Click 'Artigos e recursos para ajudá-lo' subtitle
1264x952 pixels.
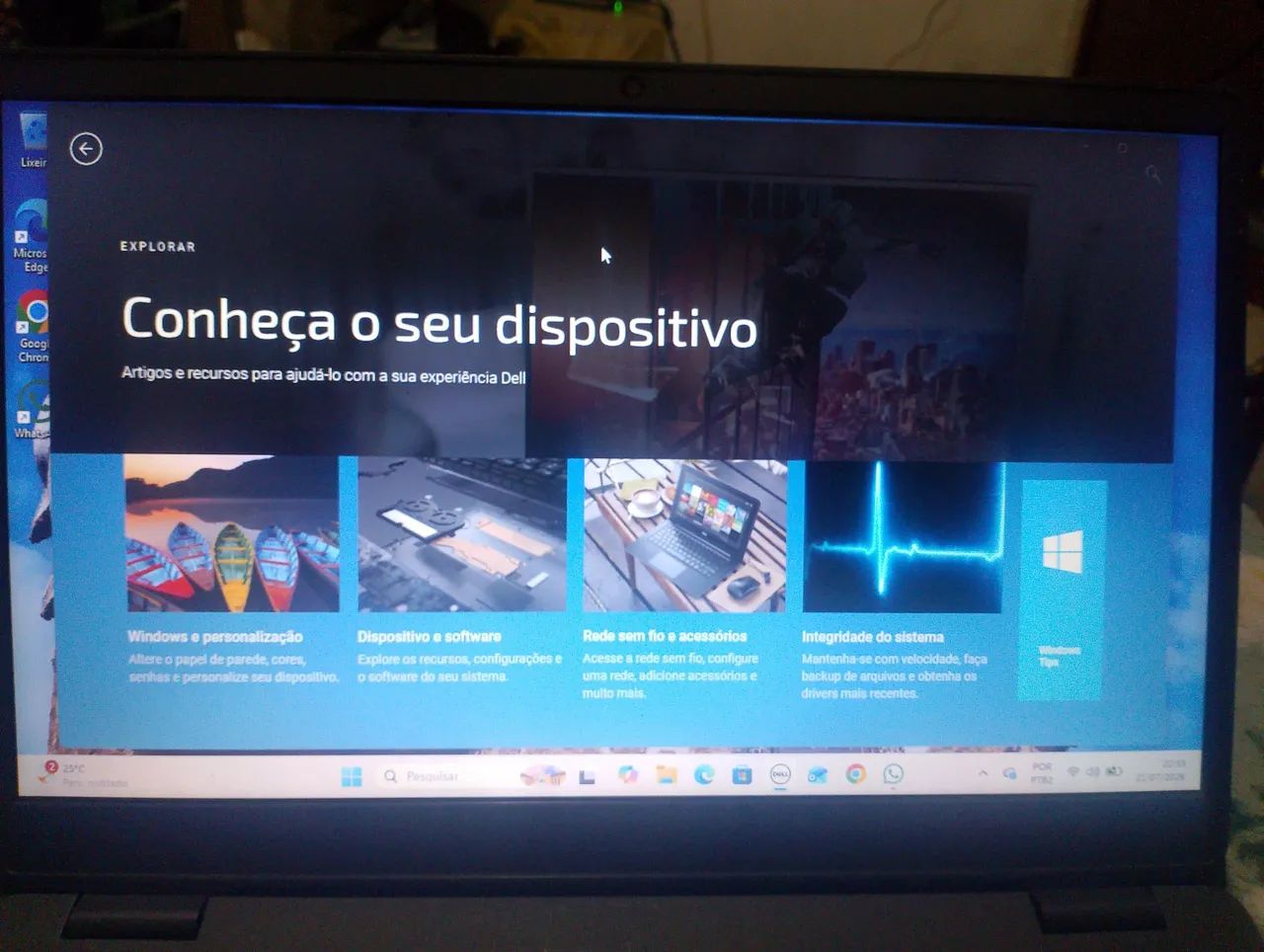pyautogui.click(x=323, y=375)
